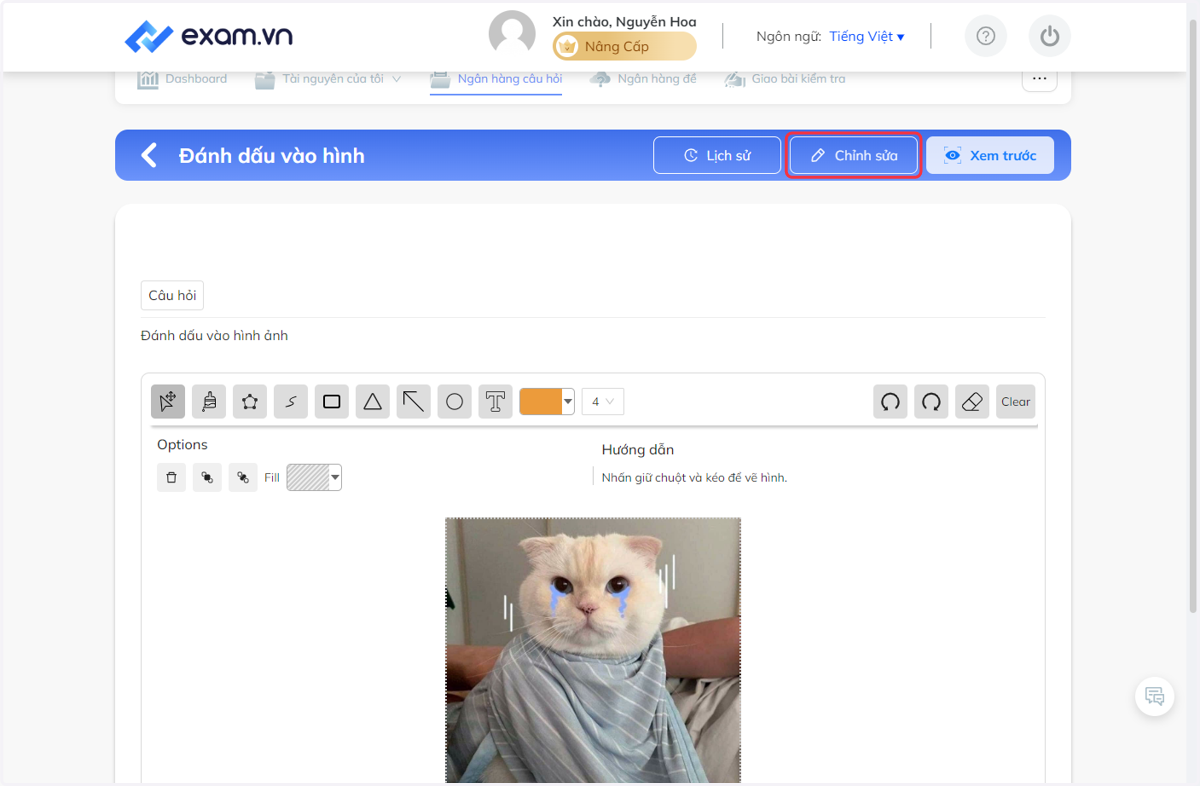Select the triangle shape tool
The height and width of the screenshot is (786, 1200).
pos(373,401)
